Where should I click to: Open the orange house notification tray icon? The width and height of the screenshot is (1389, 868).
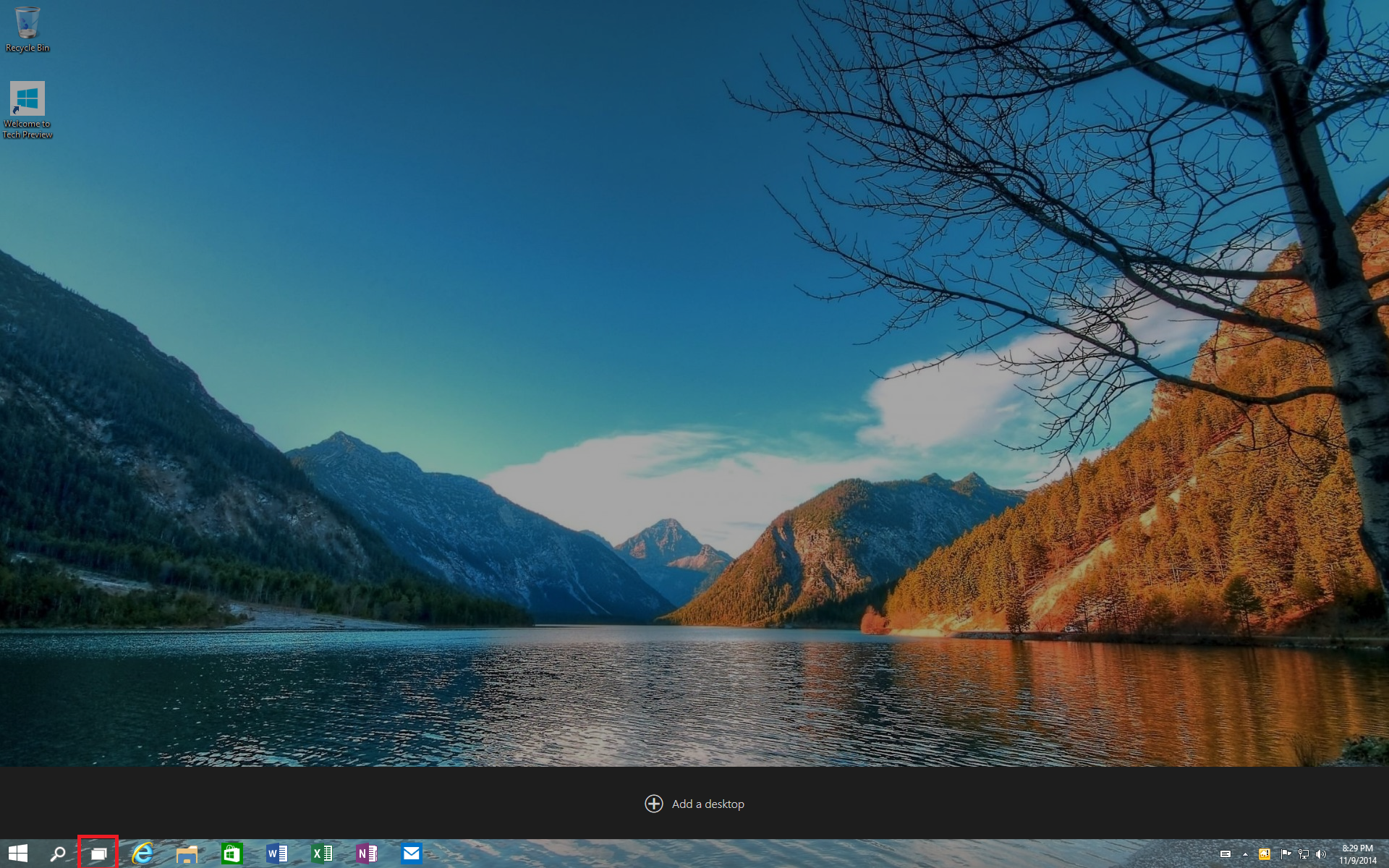click(1264, 854)
